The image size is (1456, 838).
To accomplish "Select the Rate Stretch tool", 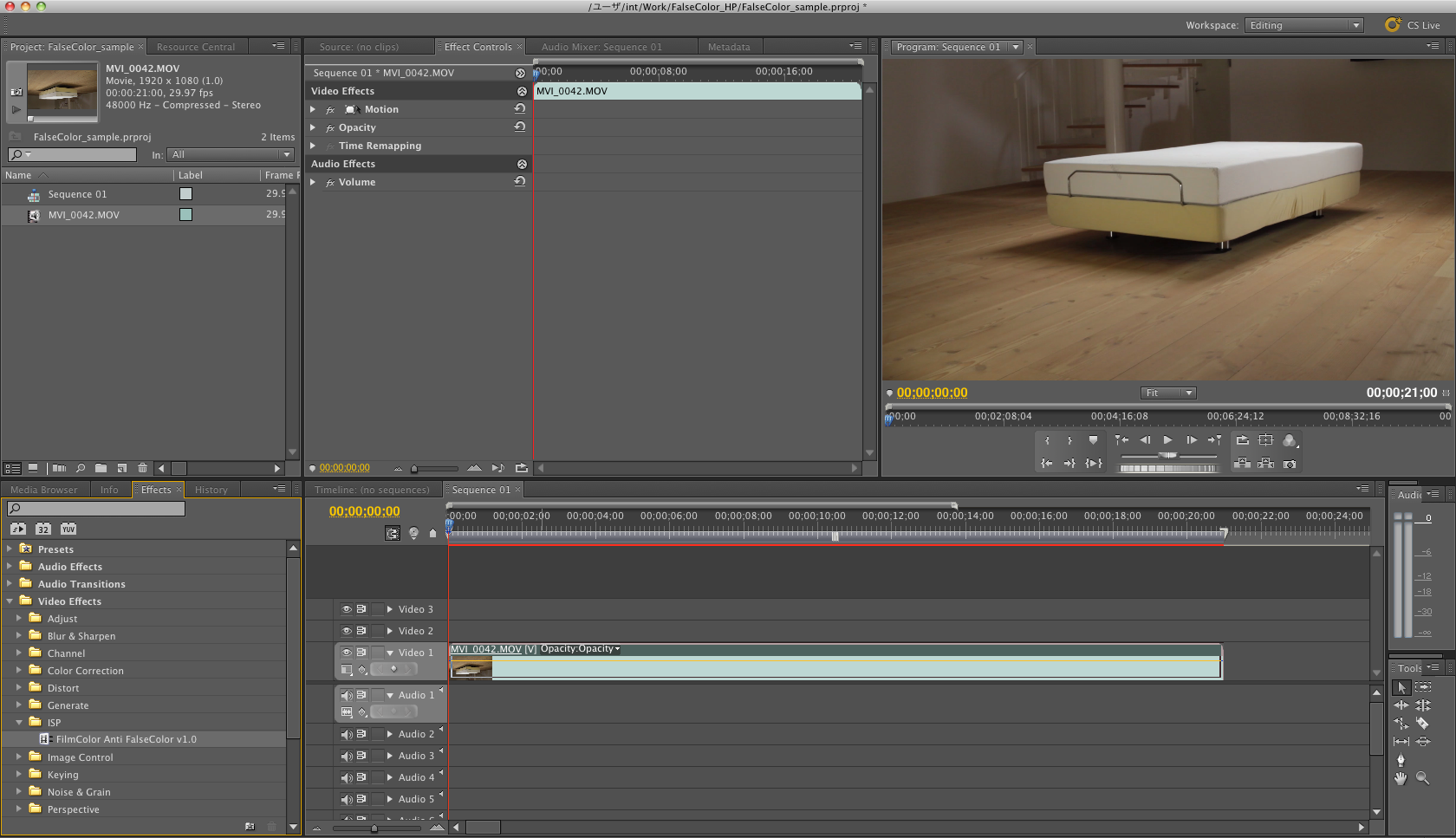I will (1401, 724).
